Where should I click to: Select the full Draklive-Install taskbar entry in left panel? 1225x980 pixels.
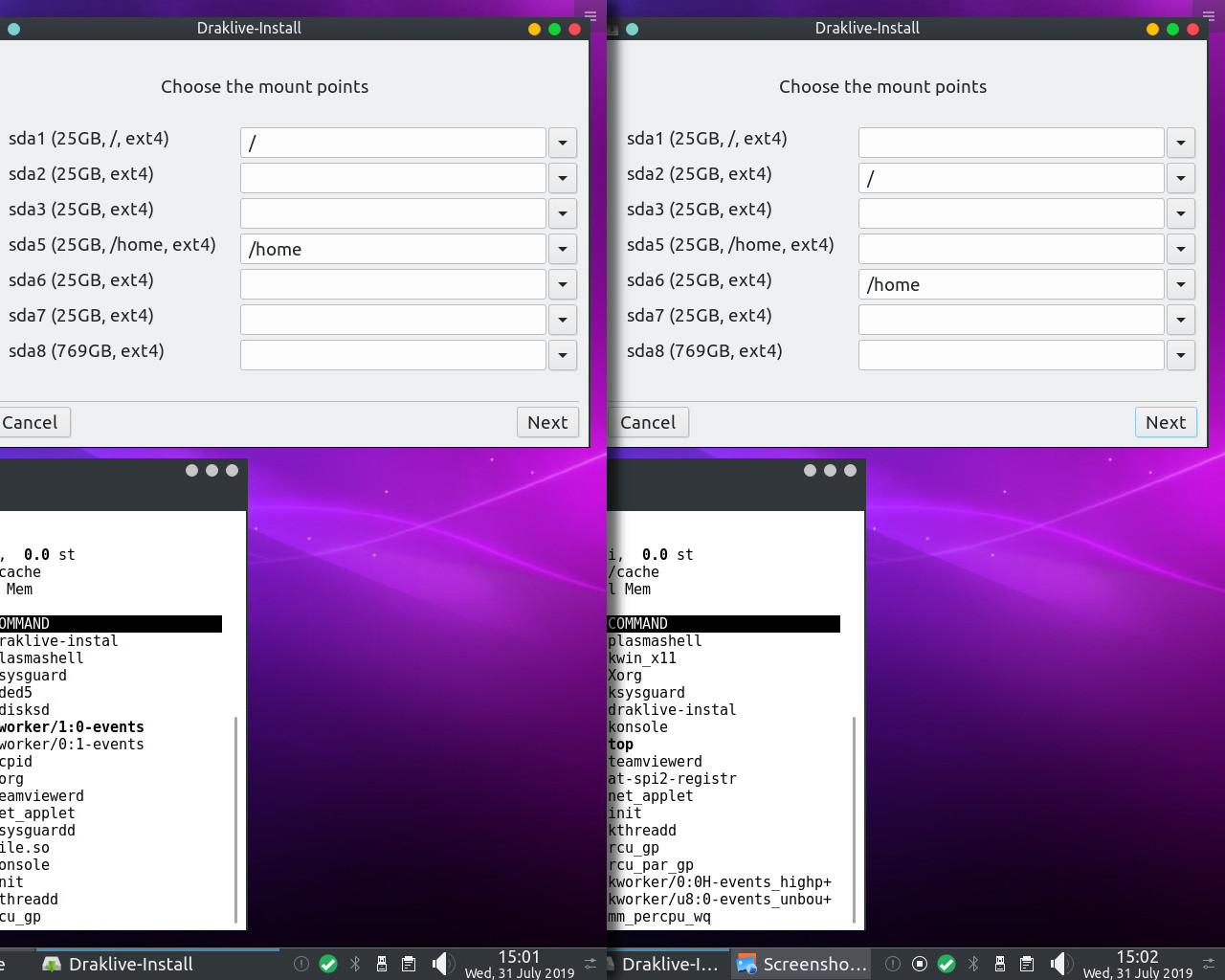click(x=118, y=964)
